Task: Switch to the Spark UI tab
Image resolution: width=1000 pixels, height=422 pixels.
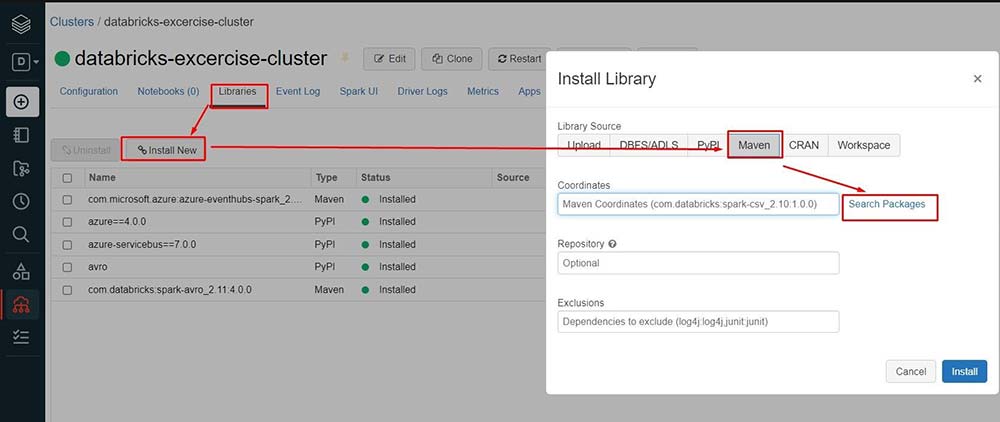Action: (x=358, y=91)
